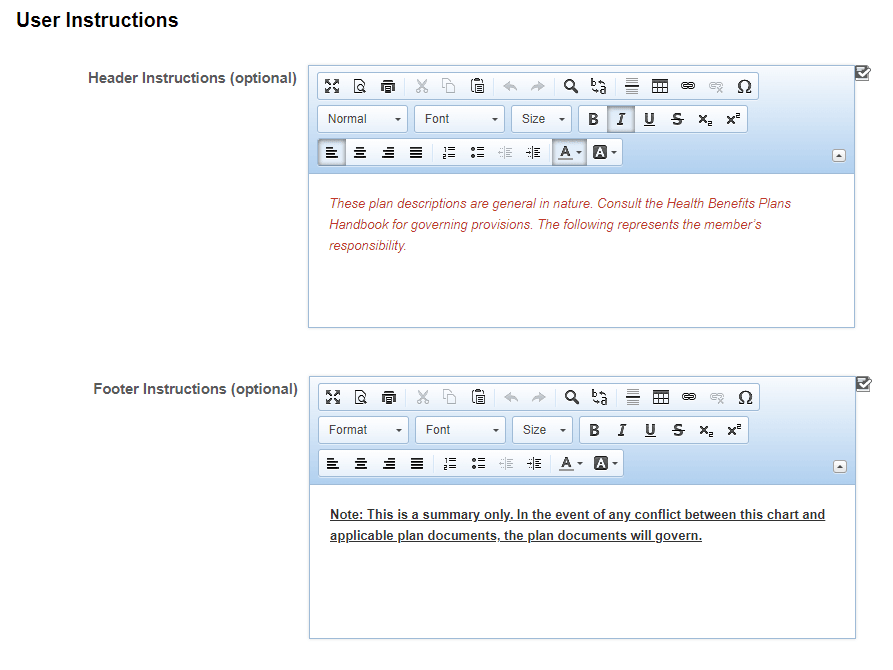This screenshot has height=670, width=893.
Task: Open the Font dropdown in the footer editor
Action: point(460,430)
